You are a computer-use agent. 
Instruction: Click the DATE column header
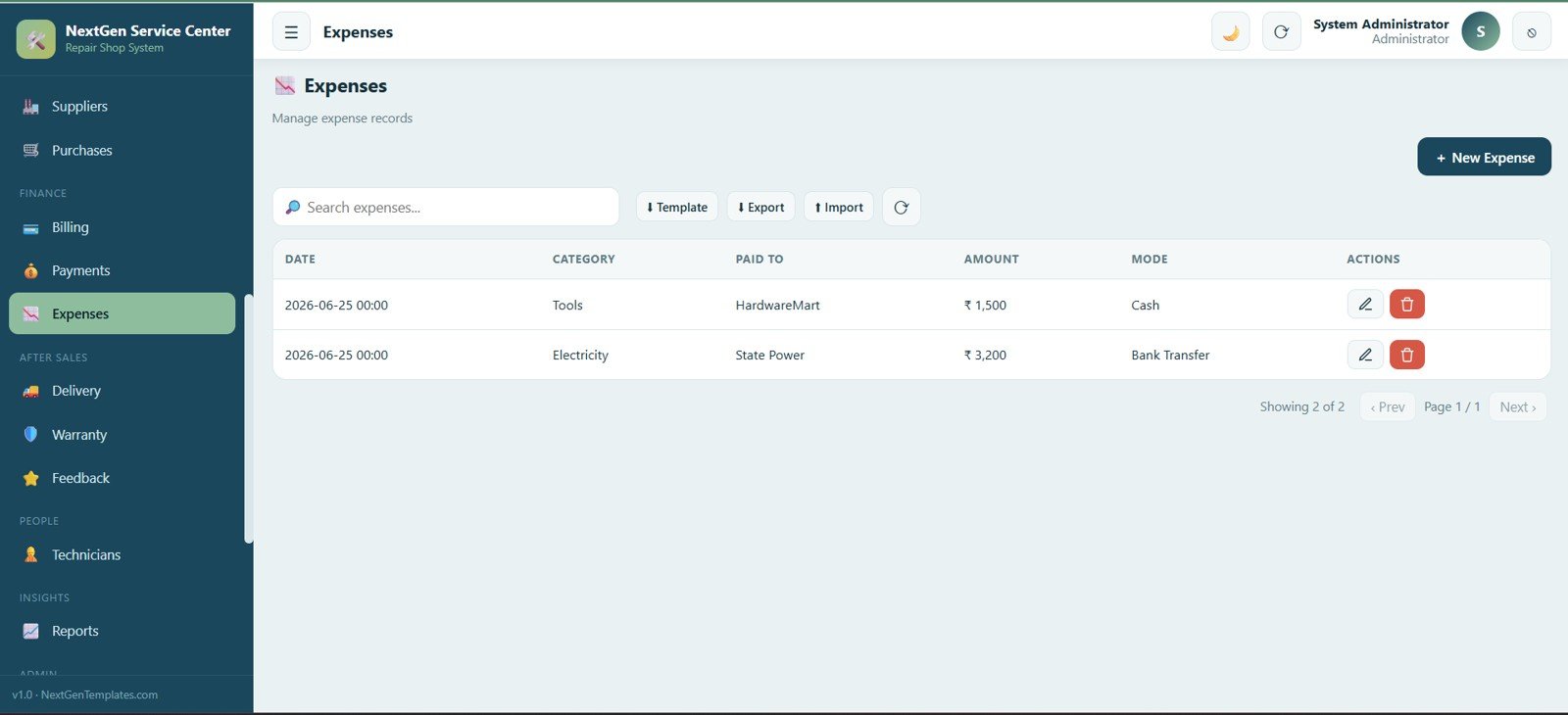point(300,260)
